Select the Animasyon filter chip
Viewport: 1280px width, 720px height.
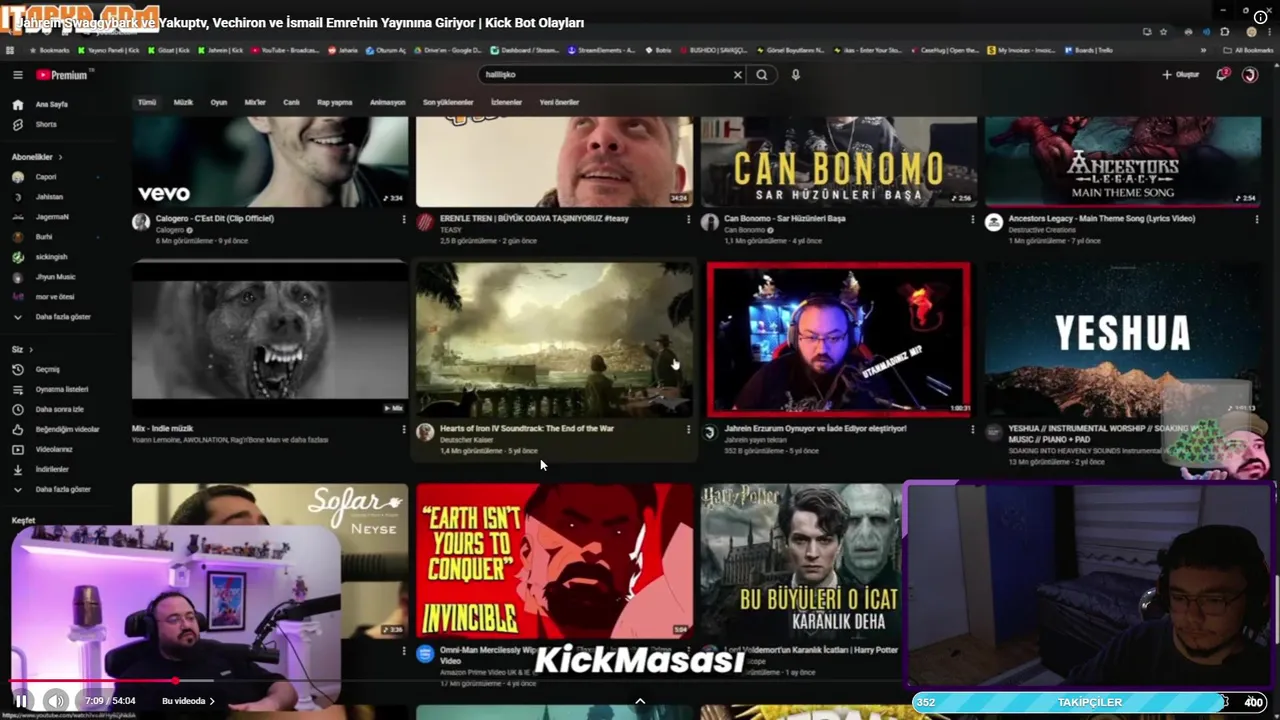(x=387, y=102)
